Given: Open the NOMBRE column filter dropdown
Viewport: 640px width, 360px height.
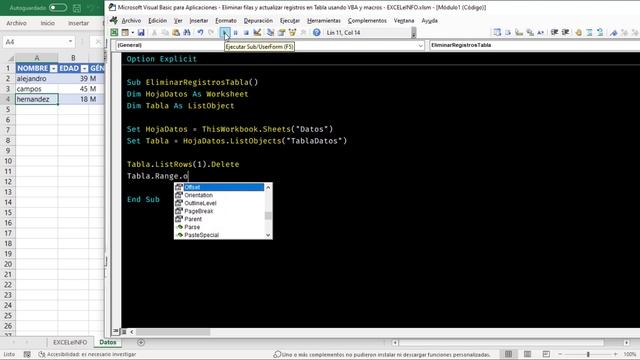Looking at the screenshot, I should (53, 69).
